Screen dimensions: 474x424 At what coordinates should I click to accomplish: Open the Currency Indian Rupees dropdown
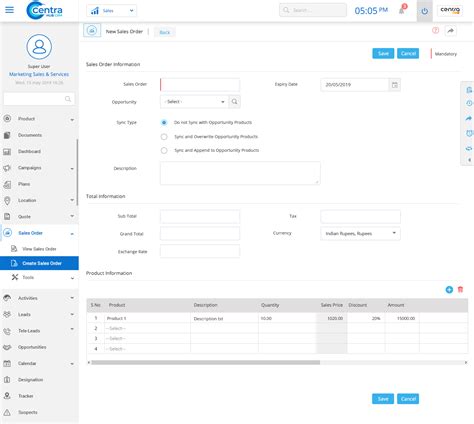coord(360,233)
